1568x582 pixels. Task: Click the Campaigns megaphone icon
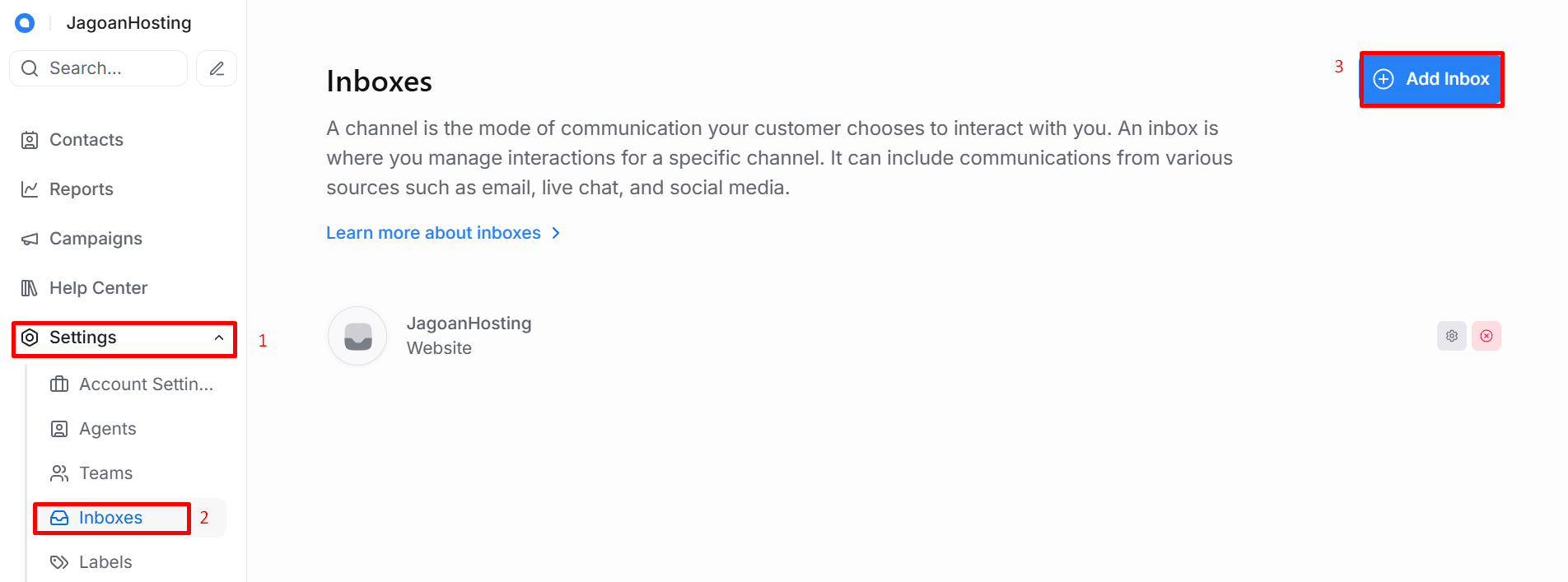click(x=30, y=239)
